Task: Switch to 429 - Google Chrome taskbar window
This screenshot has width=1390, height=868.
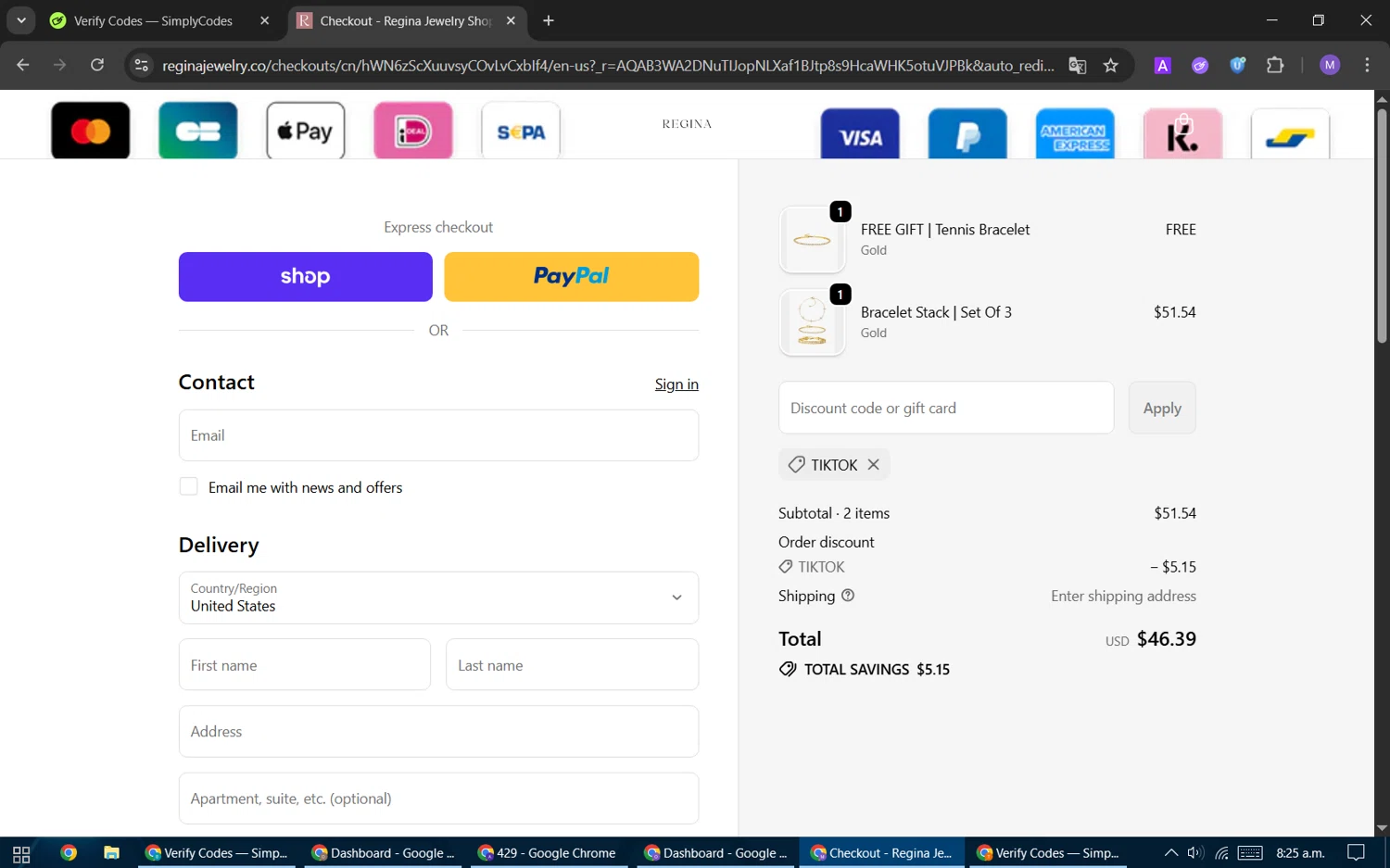Action: click(x=547, y=853)
